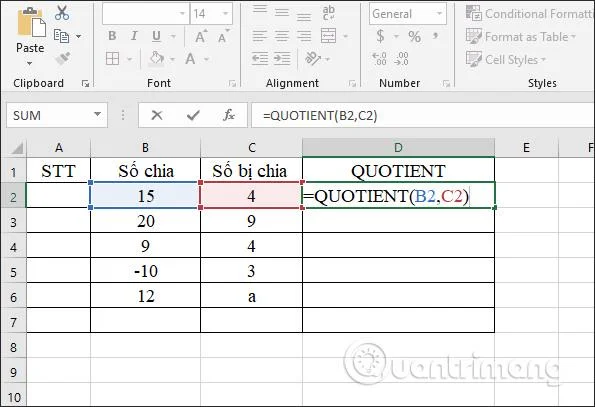Apply Comma Style format

(436, 36)
